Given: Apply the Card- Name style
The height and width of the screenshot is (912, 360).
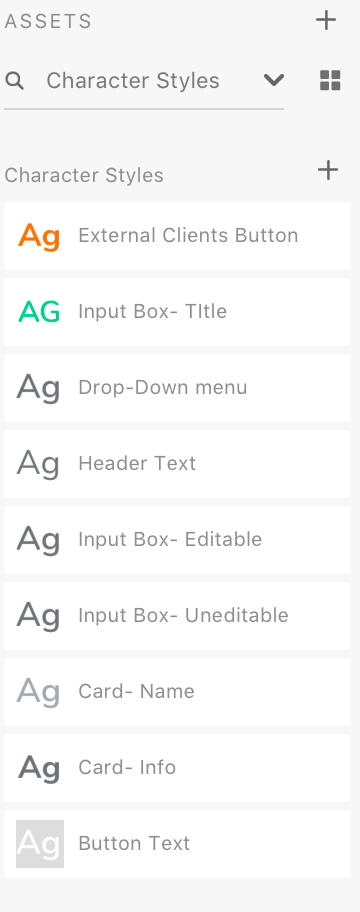Looking at the screenshot, I should 177,692.
